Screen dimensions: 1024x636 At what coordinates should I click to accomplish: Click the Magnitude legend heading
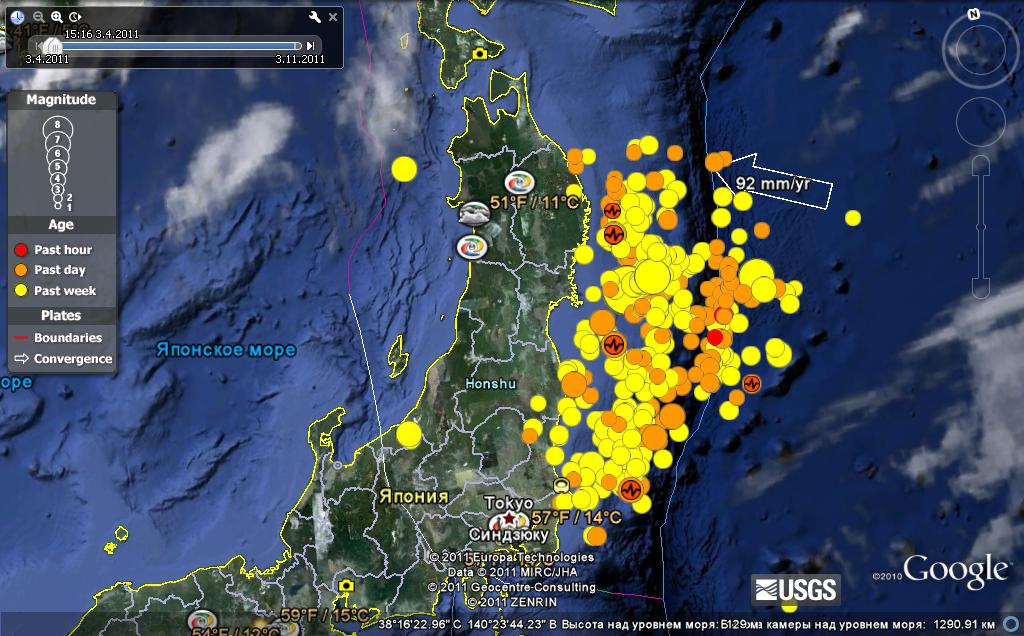click(61, 100)
